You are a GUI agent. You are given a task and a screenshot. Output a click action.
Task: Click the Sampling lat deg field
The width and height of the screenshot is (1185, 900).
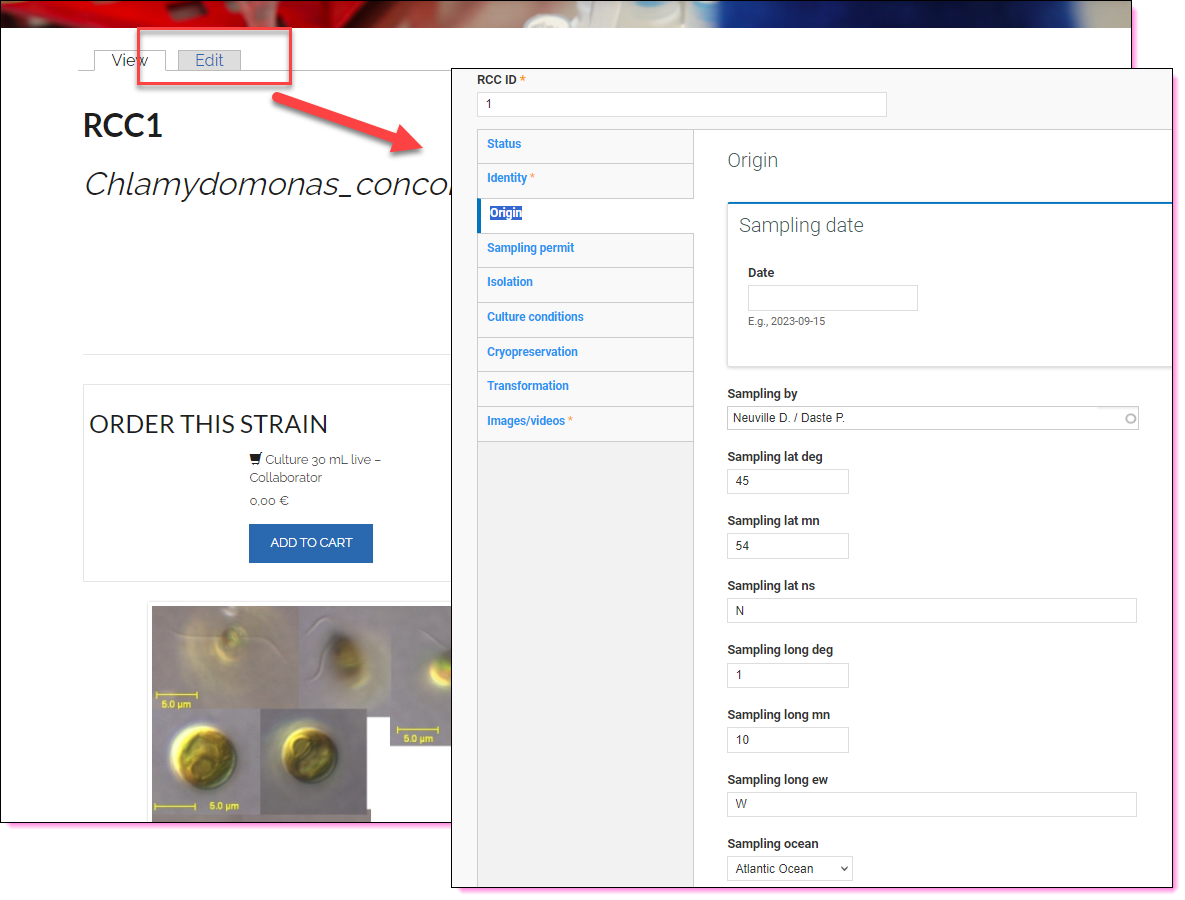click(787, 481)
